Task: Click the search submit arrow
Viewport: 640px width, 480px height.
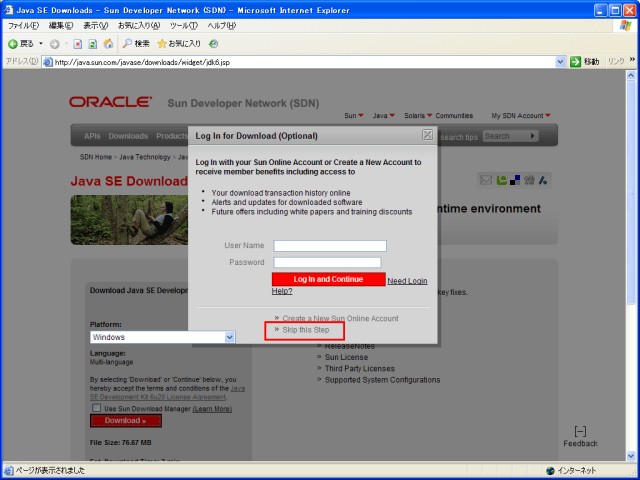Action: 532,136
